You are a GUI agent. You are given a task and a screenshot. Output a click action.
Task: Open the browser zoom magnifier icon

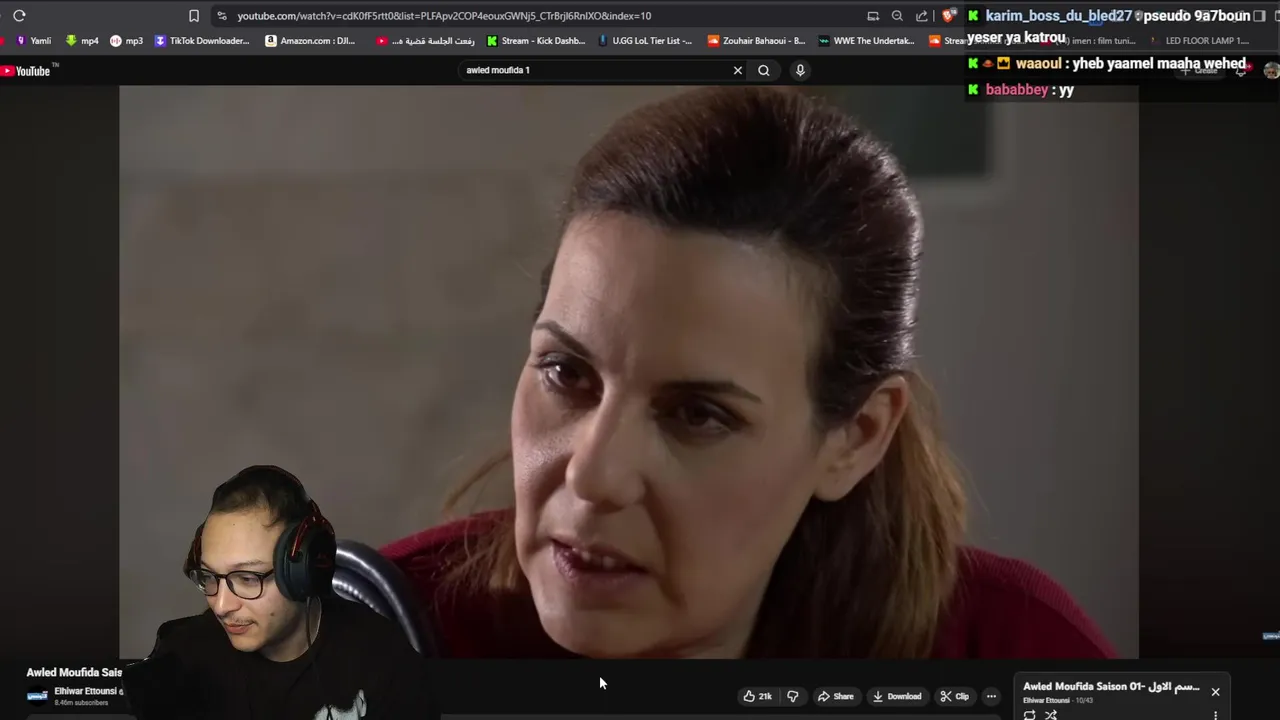[897, 16]
